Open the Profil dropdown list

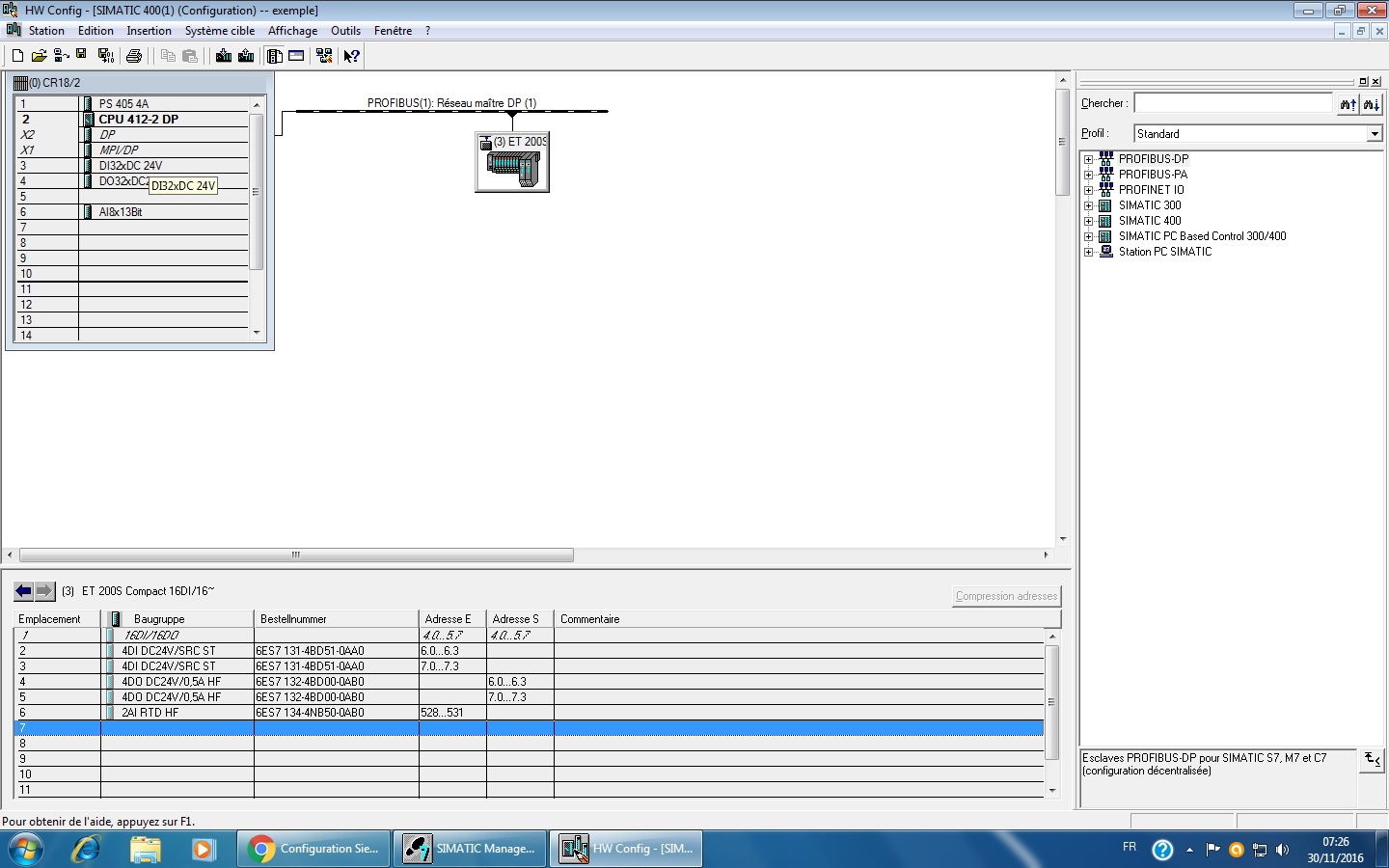1375,134
